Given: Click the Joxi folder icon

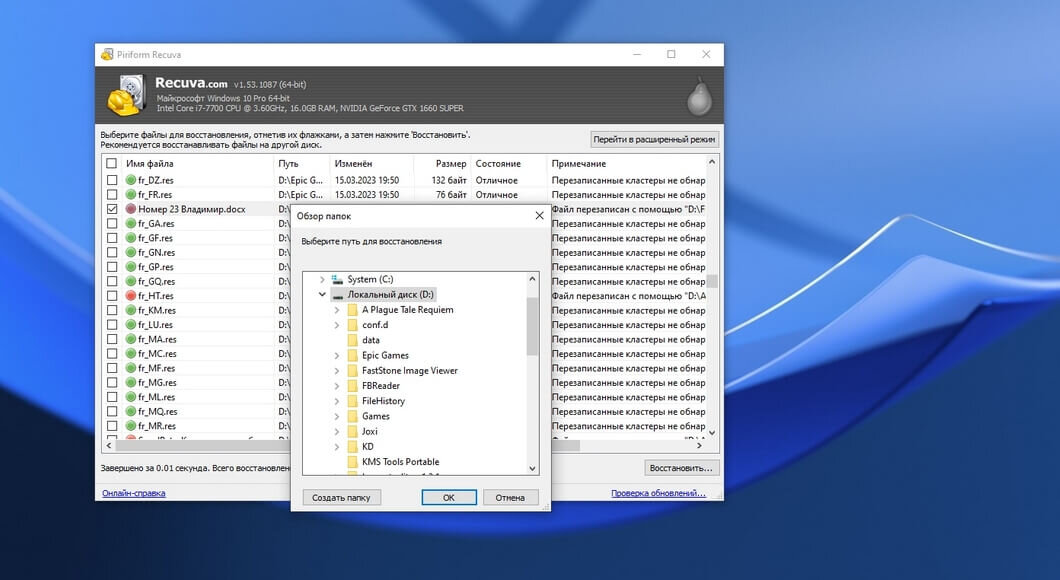Looking at the screenshot, I should pos(352,431).
